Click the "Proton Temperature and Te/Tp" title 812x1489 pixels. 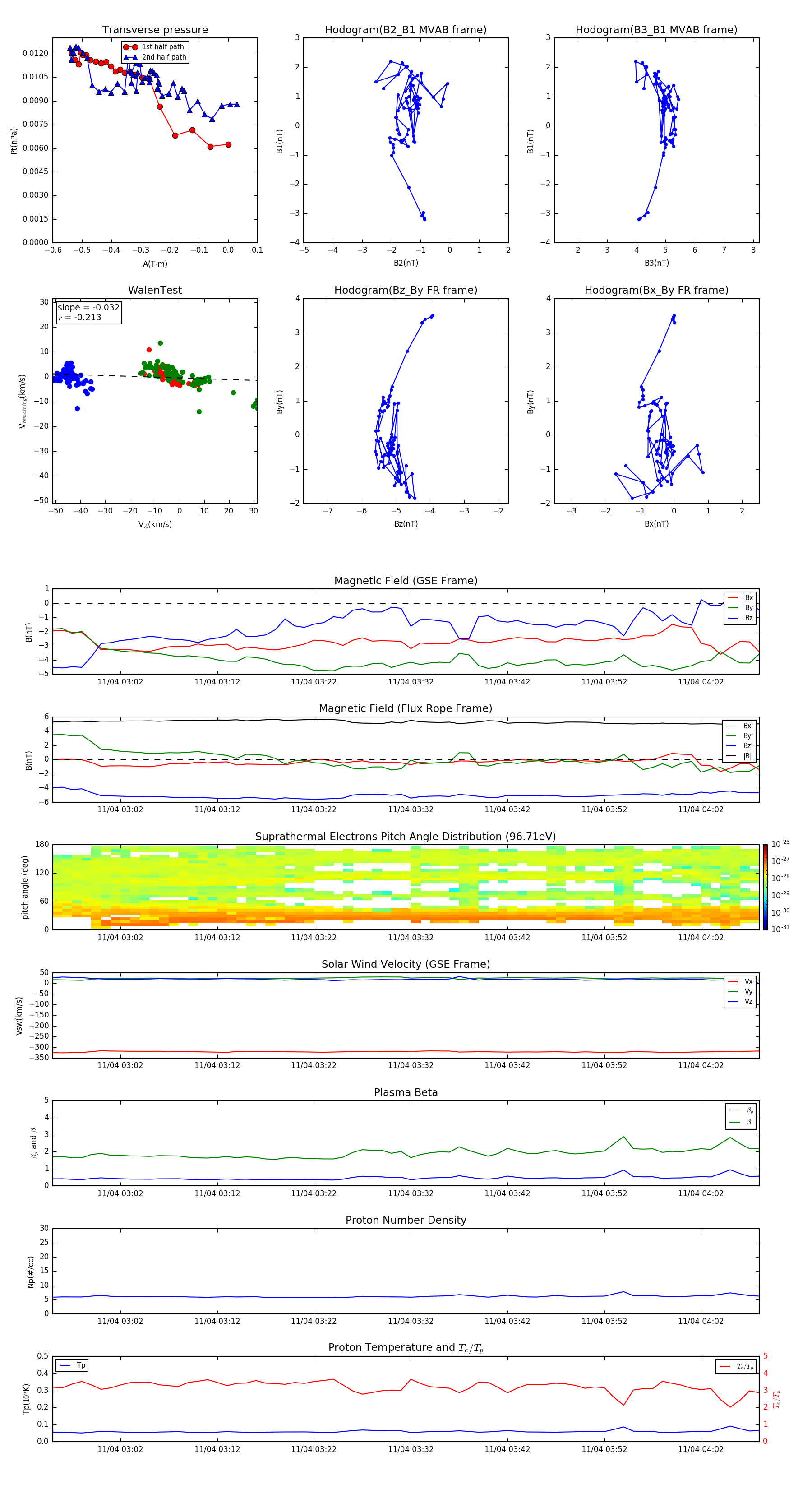406,1348
